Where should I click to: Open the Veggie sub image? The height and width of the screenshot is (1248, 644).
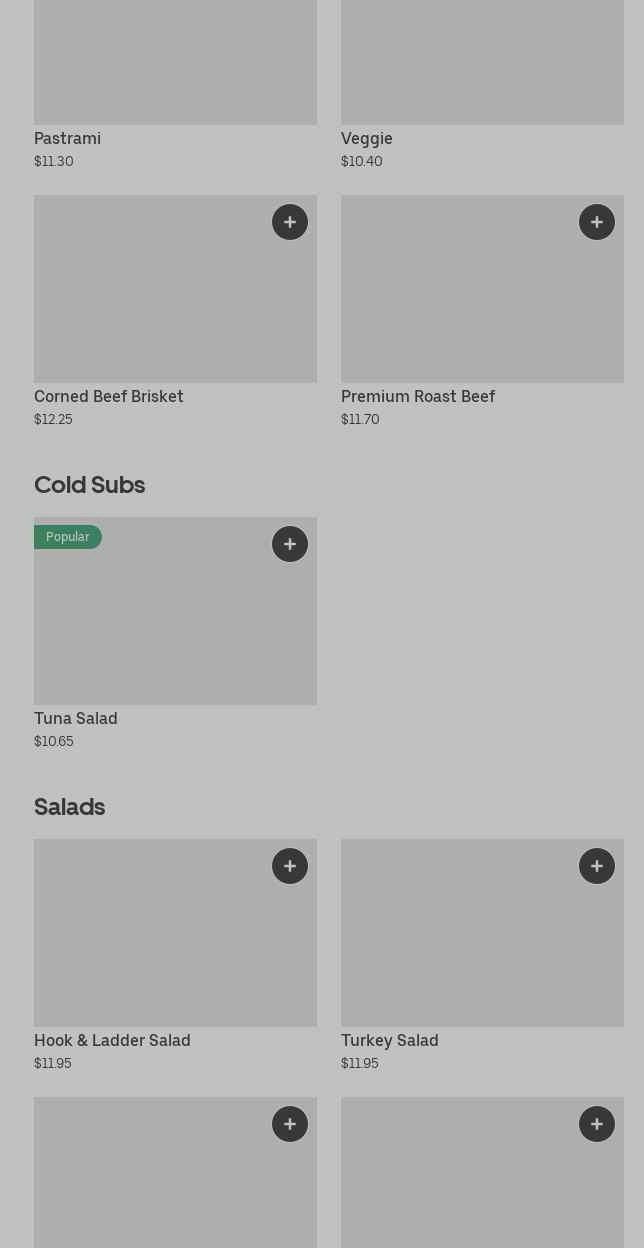tap(482, 62)
